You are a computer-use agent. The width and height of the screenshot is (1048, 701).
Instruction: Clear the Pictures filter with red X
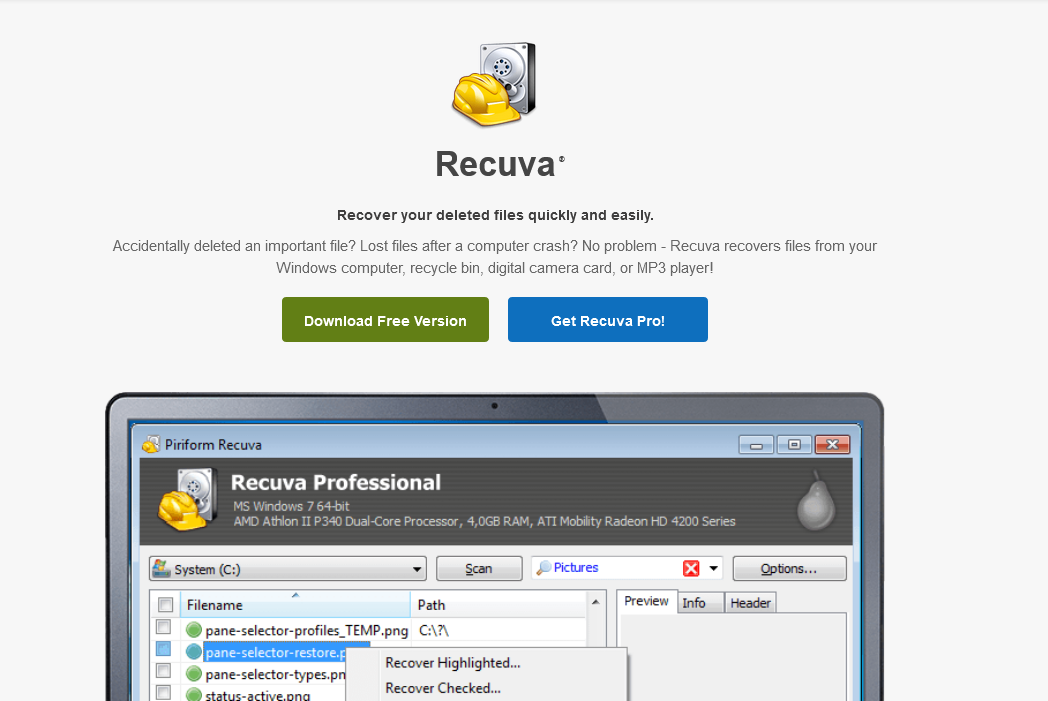pyautogui.click(x=691, y=568)
